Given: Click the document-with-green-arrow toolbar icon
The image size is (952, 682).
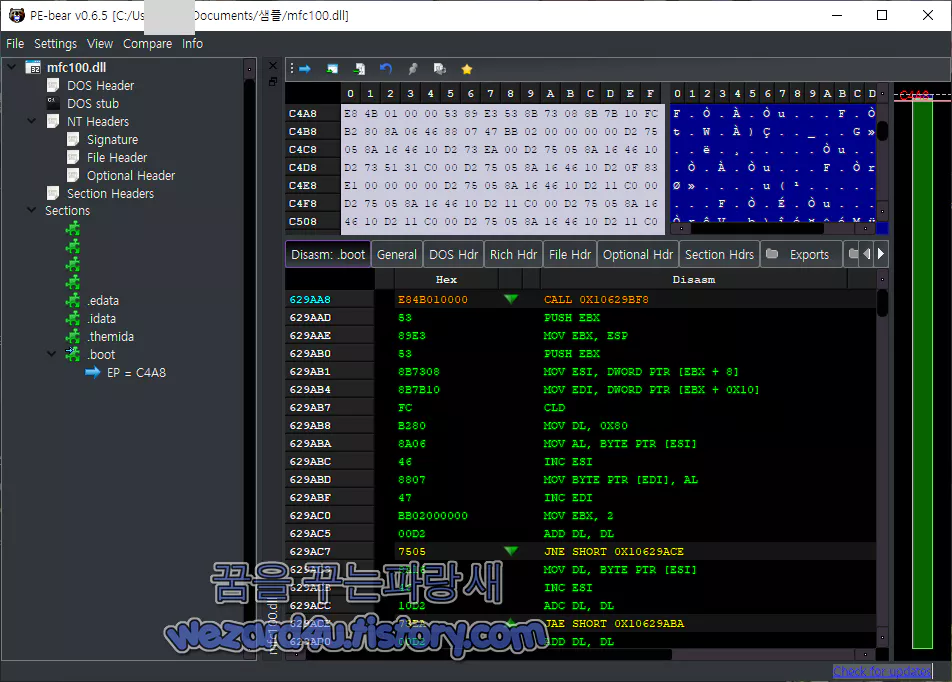Looking at the screenshot, I should [359, 69].
